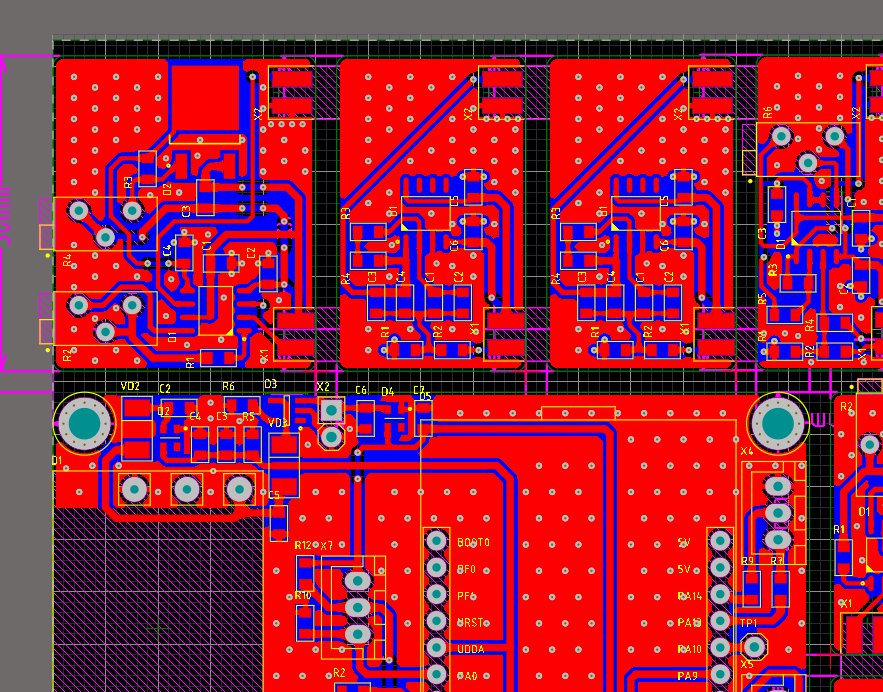883x692 pixels.
Task: Select the PA0 pin label
Action: [467, 676]
